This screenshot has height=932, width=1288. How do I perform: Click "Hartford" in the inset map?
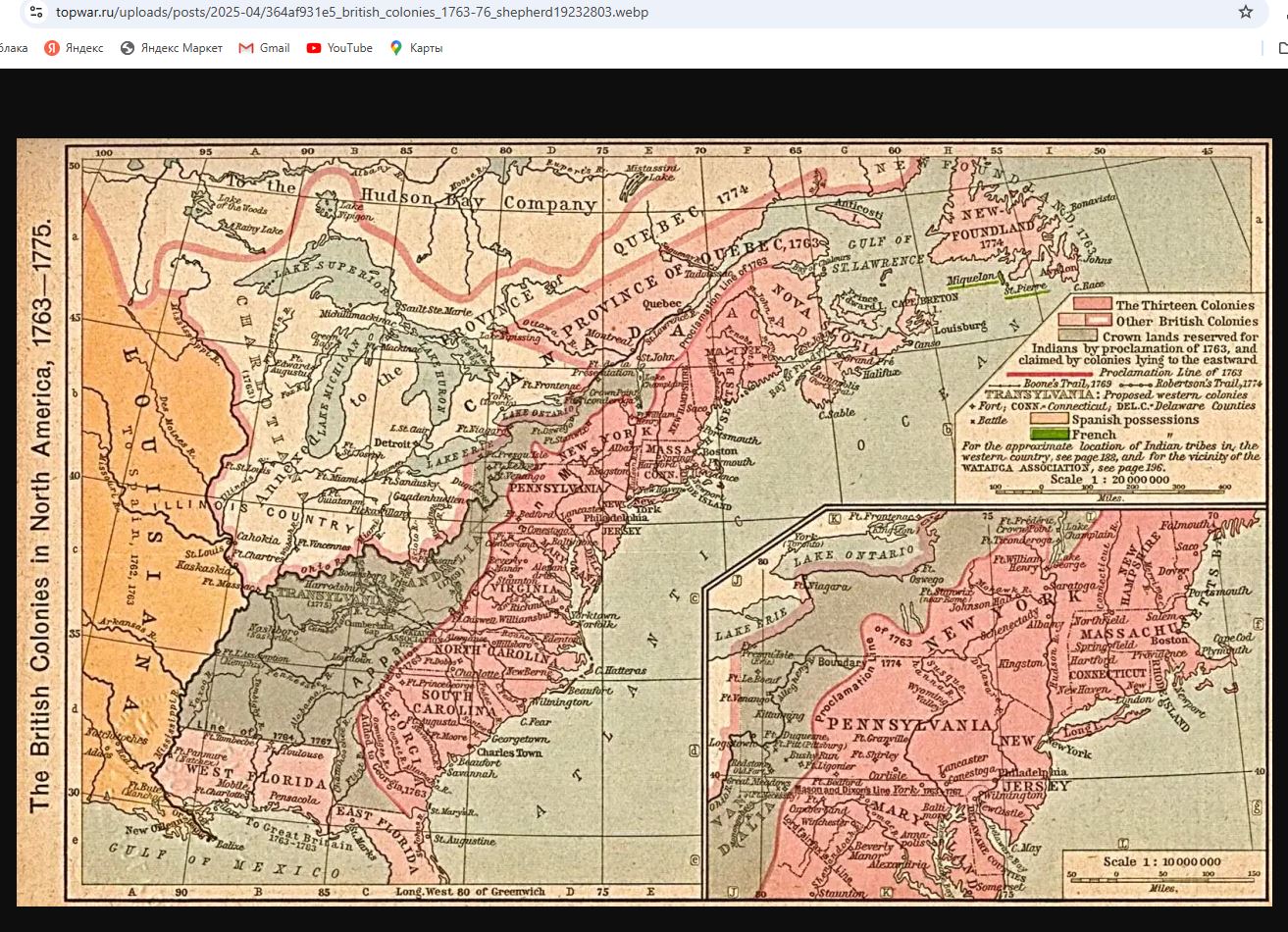point(1093,660)
